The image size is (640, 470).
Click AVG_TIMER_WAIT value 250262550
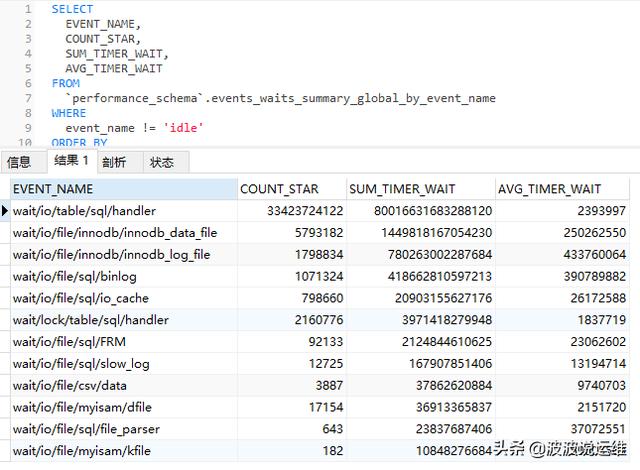pyautogui.click(x=595, y=233)
